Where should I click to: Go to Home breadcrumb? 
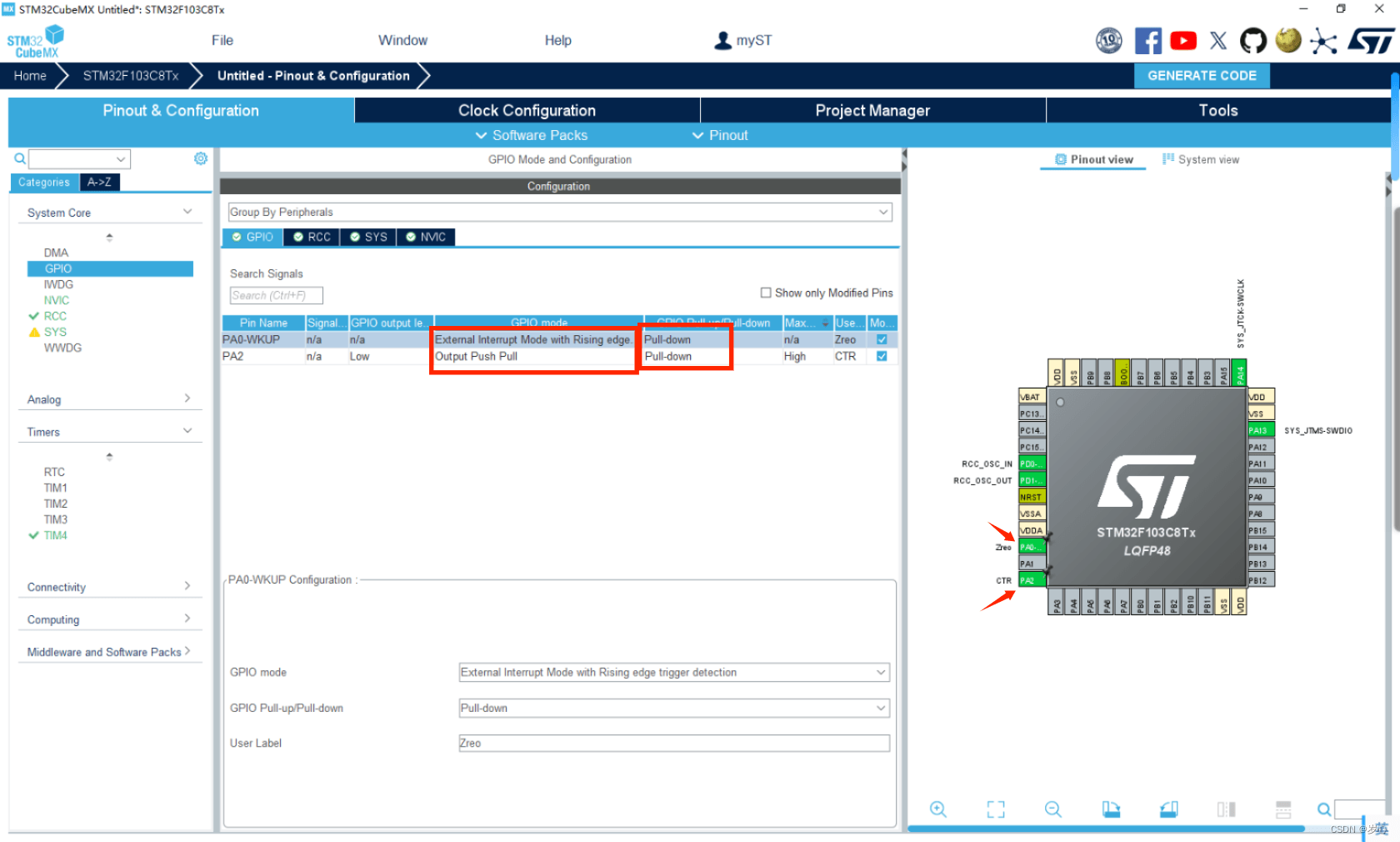tap(30, 75)
